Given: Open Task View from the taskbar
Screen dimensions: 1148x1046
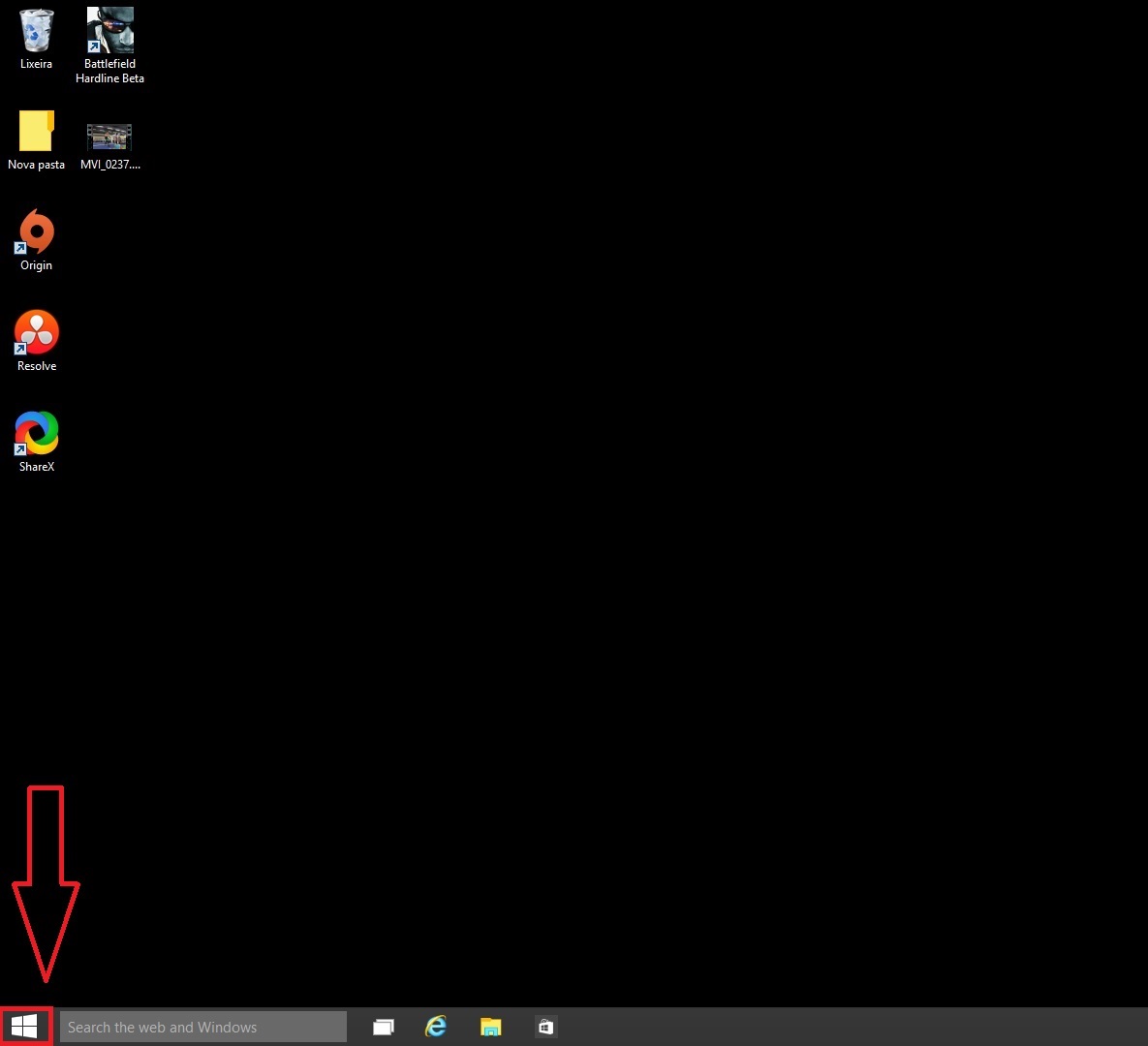Looking at the screenshot, I should (384, 1027).
